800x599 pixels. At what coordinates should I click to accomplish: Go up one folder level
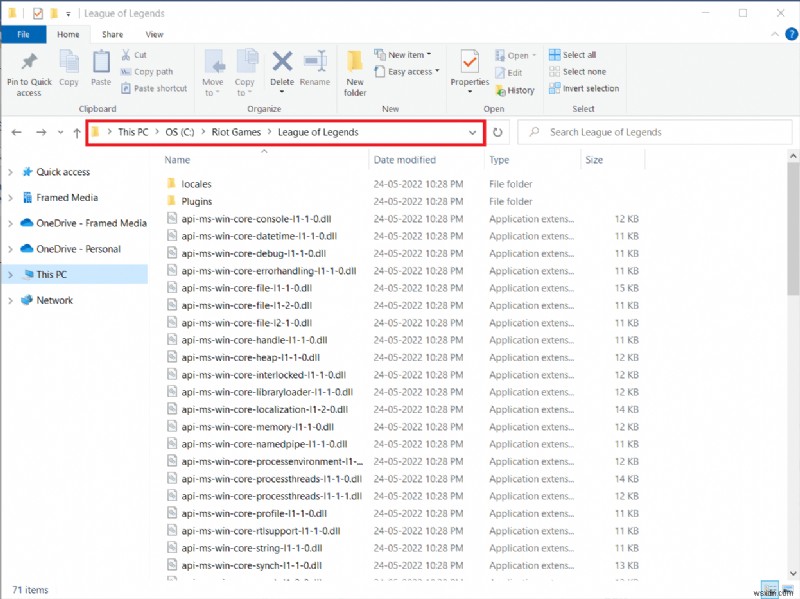[77, 133]
